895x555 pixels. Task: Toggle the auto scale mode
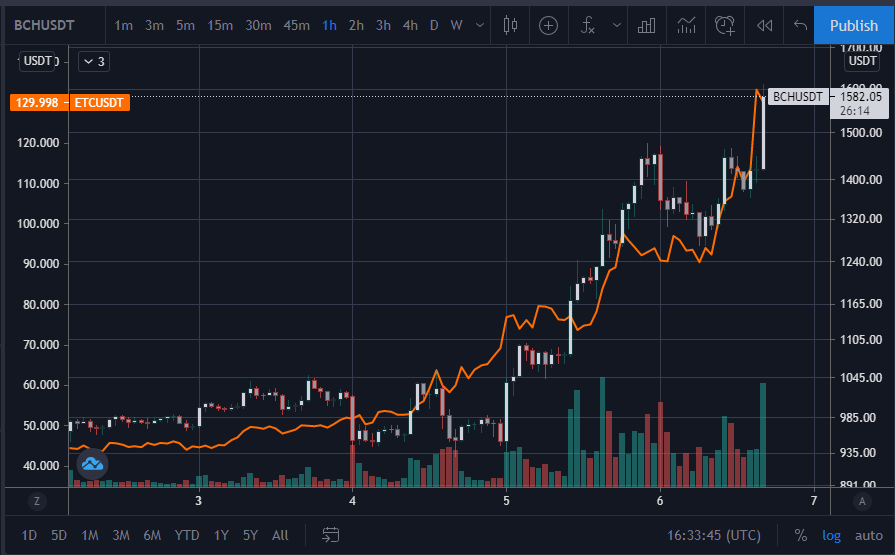868,535
